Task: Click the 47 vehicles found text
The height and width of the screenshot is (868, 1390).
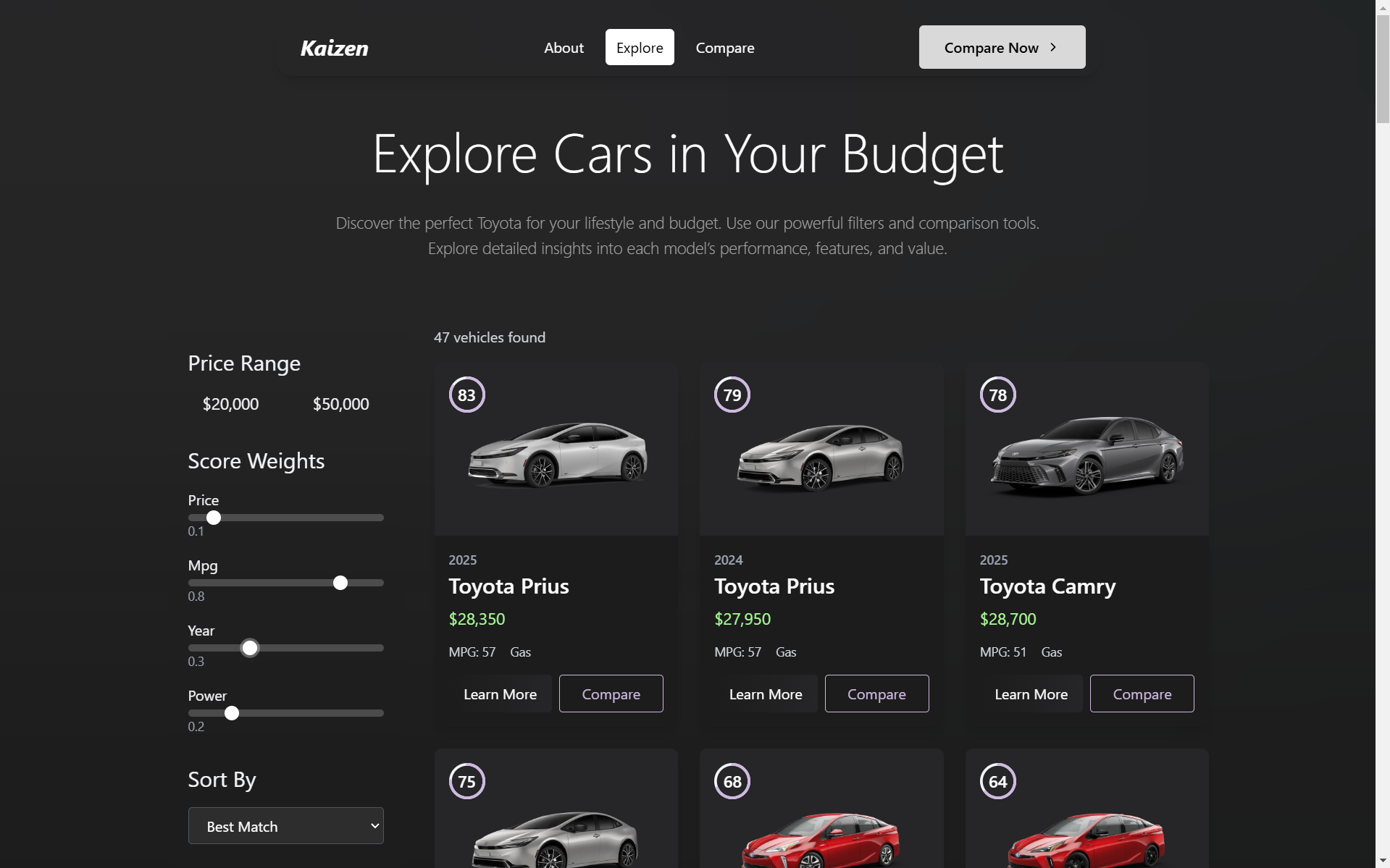Action: click(x=490, y=337)
